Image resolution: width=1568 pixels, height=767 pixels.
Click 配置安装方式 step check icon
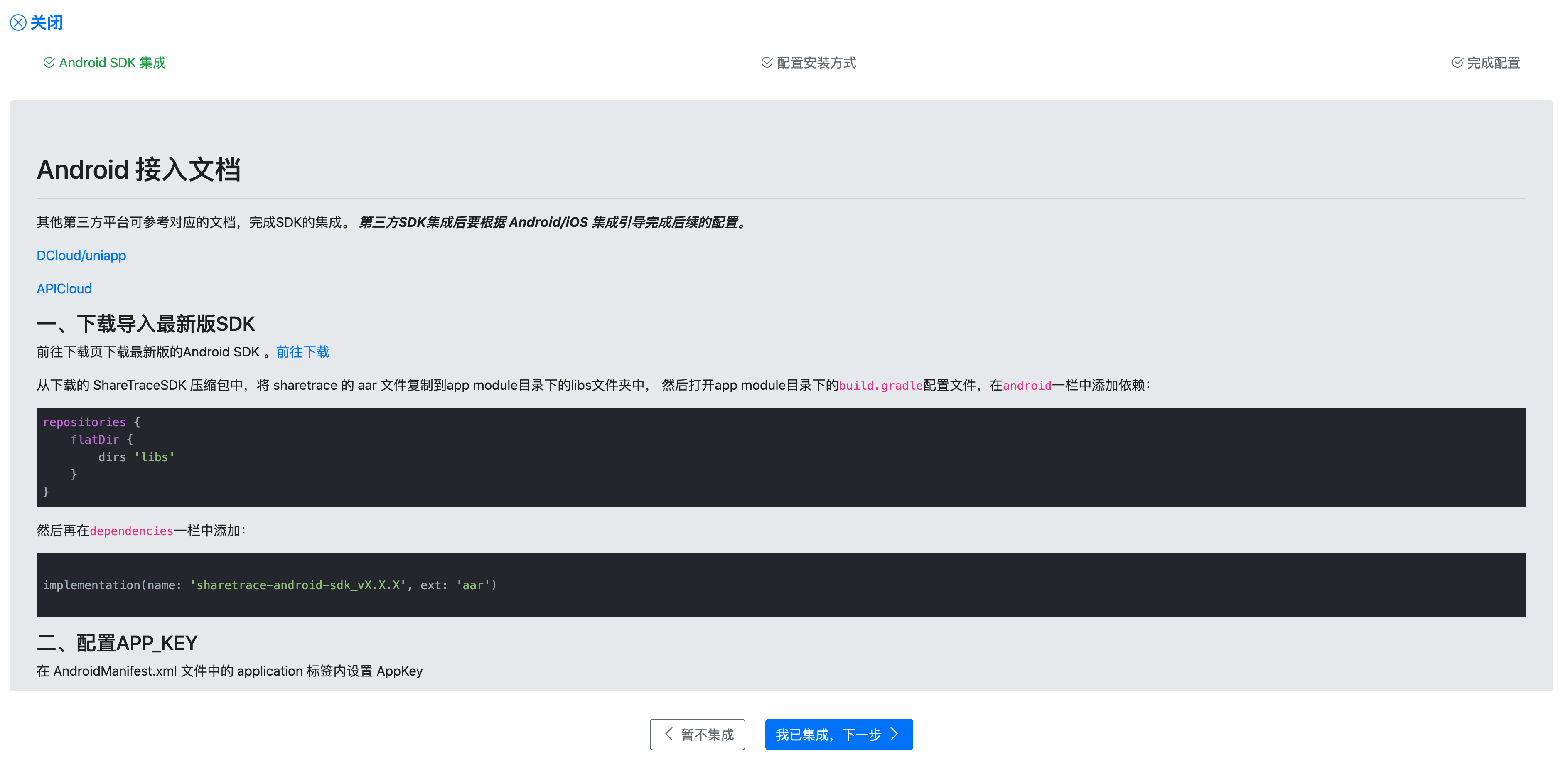point(767,63)
